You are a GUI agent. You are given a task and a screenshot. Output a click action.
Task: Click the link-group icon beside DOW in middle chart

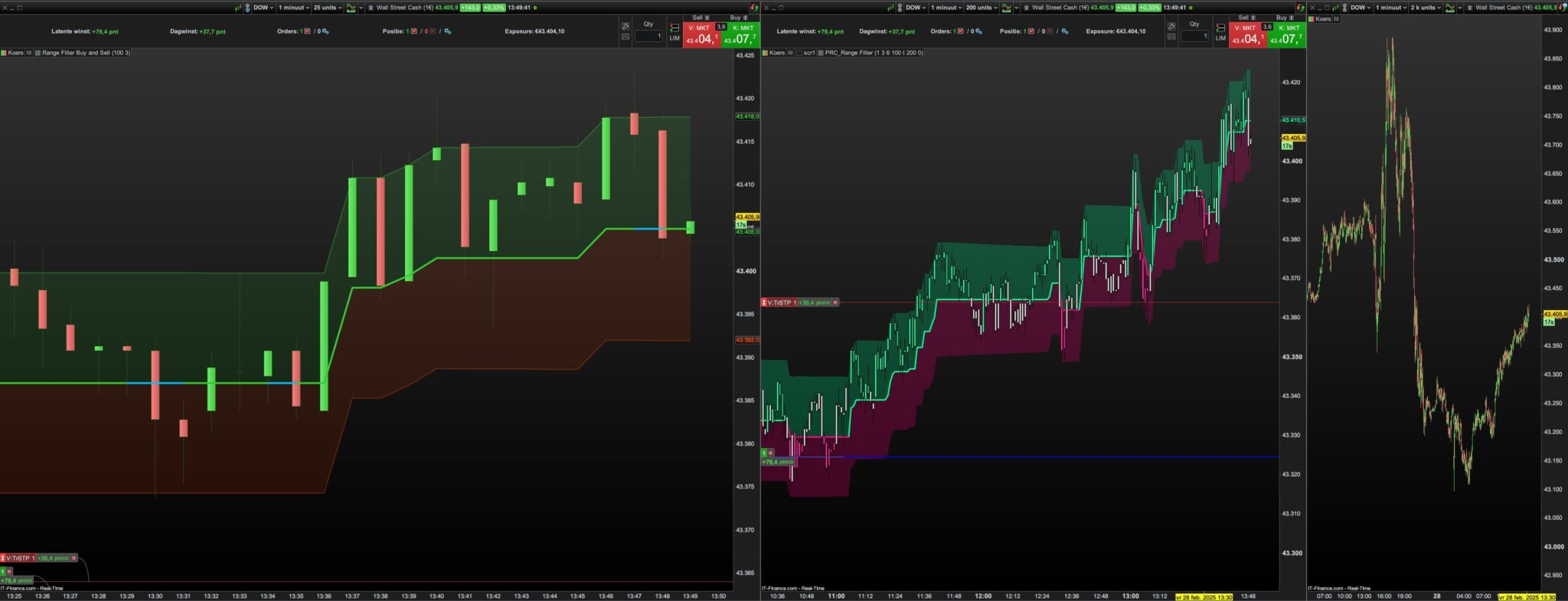coord(900,8)
